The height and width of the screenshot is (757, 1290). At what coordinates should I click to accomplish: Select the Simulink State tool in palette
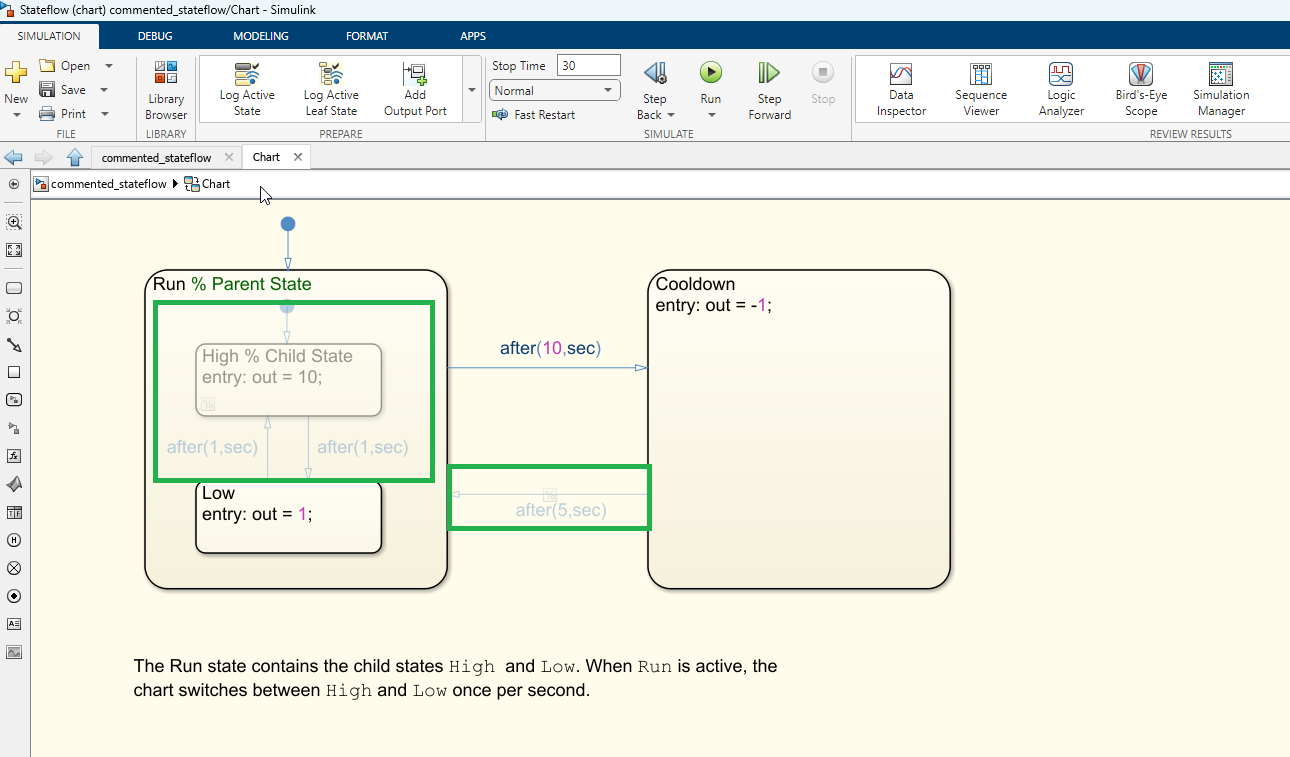pyautogui.click(x=14, y=400)
